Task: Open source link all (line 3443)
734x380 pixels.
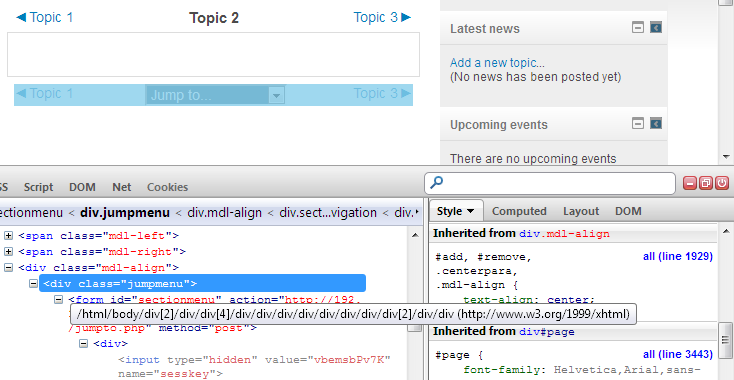Action: point(678,354)
